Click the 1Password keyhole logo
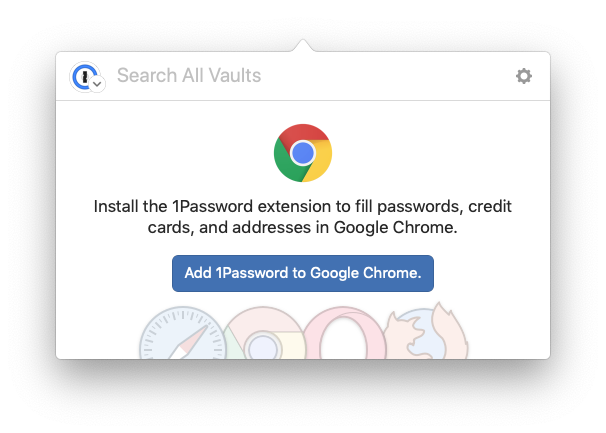Image resolution: width=606 pixels, height=433 pixels. click(85, 76)
